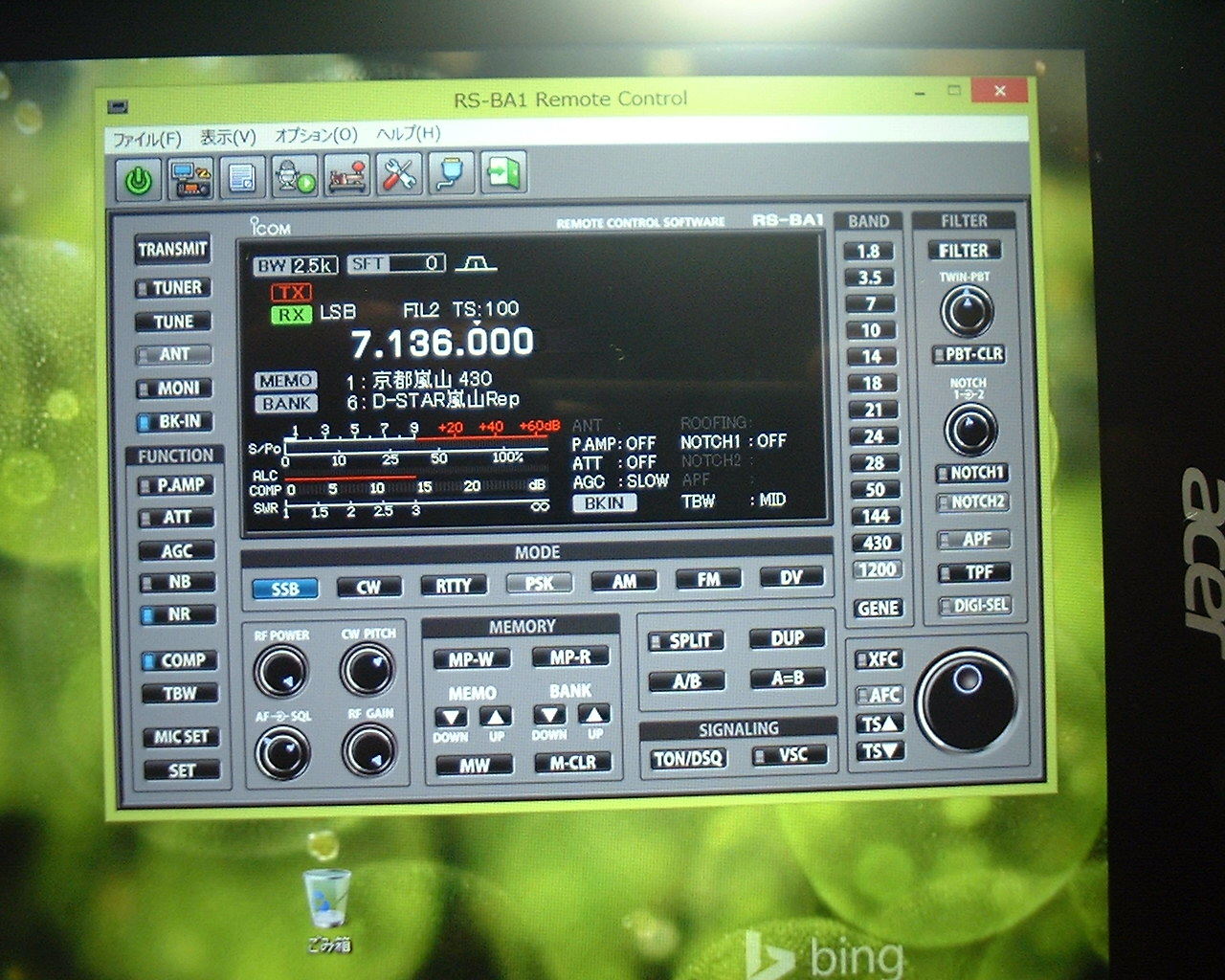This screenshot has width=1225, height=980.
Task: Open the オプション(O) menu
Action: pos(316,135)
